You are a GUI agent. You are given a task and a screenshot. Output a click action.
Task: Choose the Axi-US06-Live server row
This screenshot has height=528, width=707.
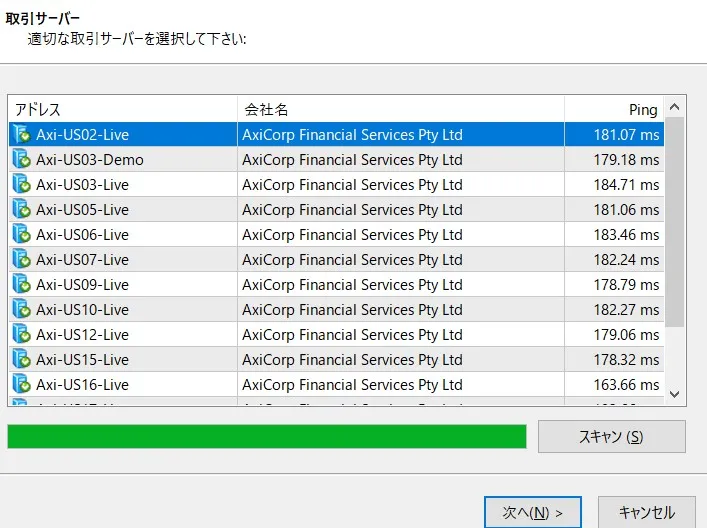coord(336,234)
